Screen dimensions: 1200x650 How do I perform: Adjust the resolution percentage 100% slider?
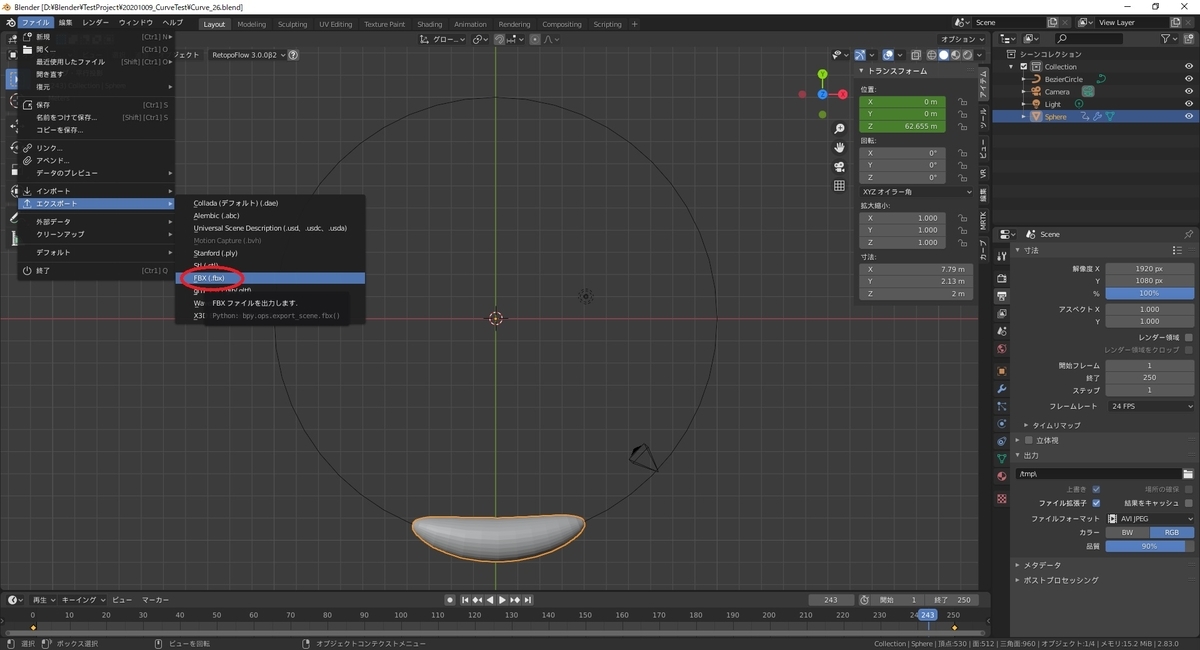(x=1150, y=293)
